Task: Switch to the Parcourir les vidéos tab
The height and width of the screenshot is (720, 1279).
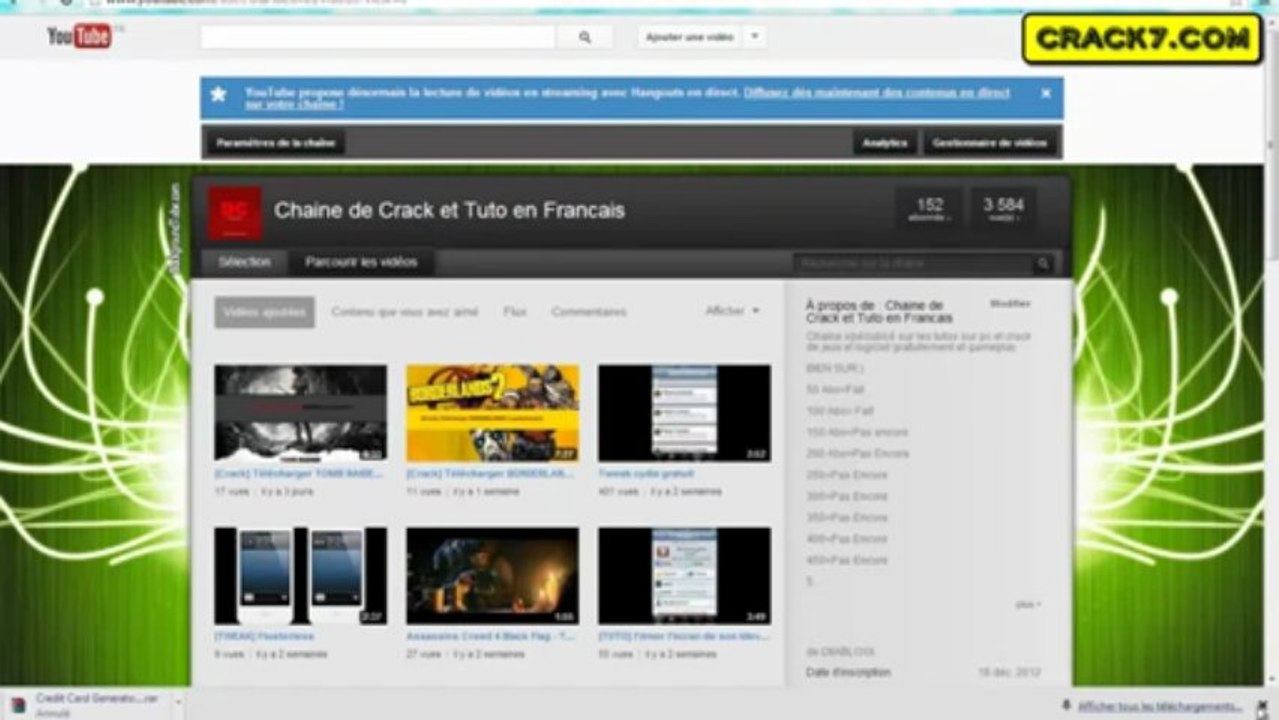Action: click(361, 262)
